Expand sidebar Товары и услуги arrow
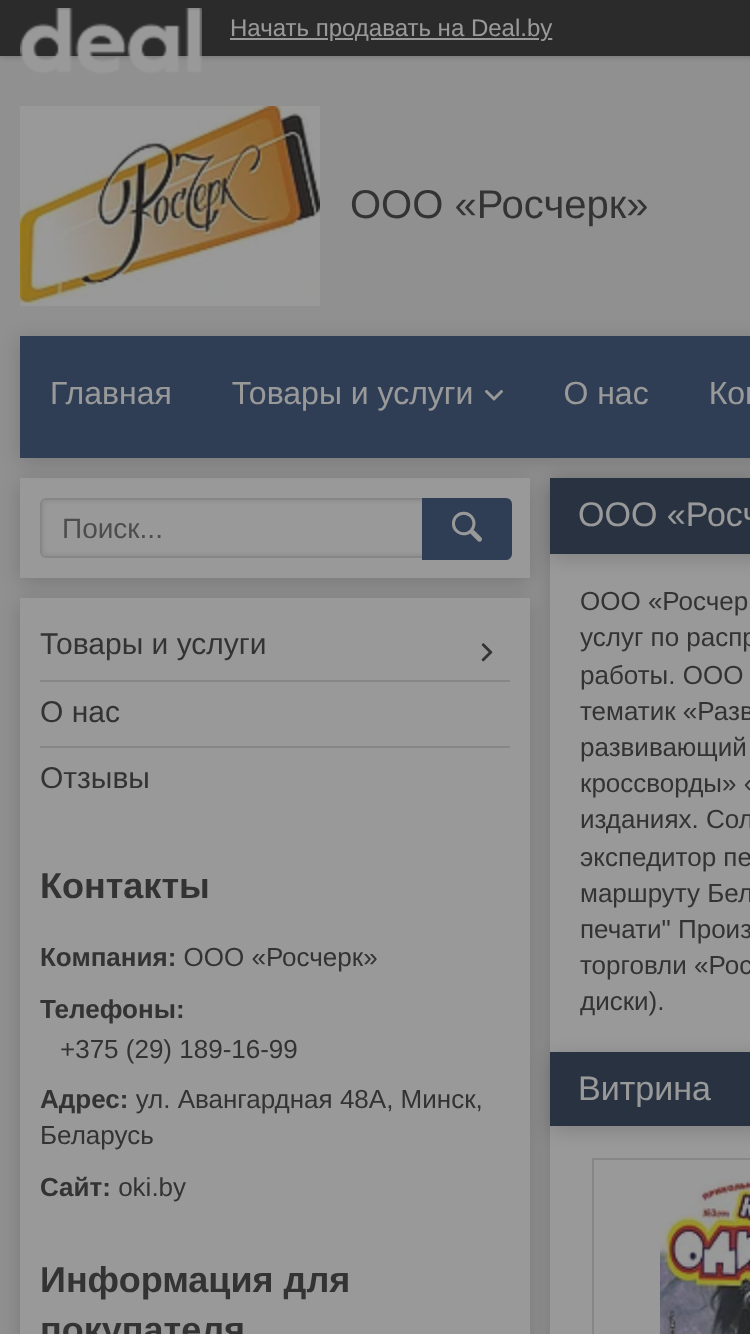 tap(487, 652)
